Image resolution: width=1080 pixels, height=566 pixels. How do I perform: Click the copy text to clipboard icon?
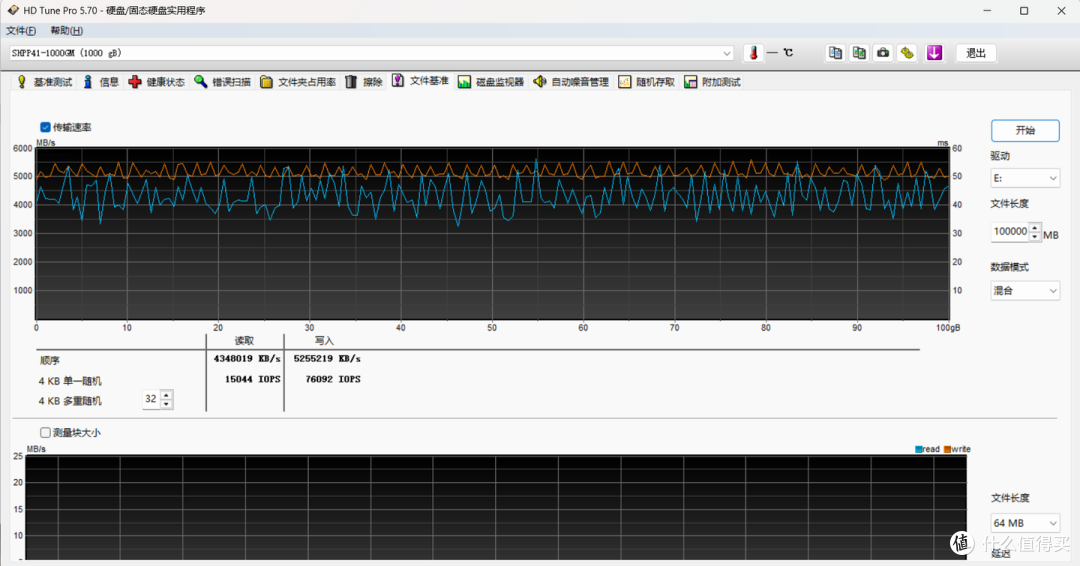pyautogui.click(x=835, y=53)
